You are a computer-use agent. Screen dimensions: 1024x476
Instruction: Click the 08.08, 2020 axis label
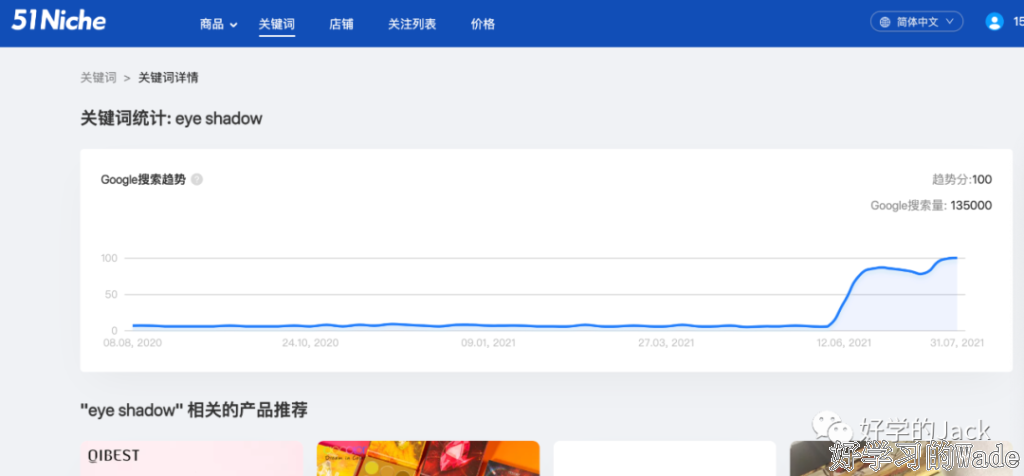tap(133, 342)
